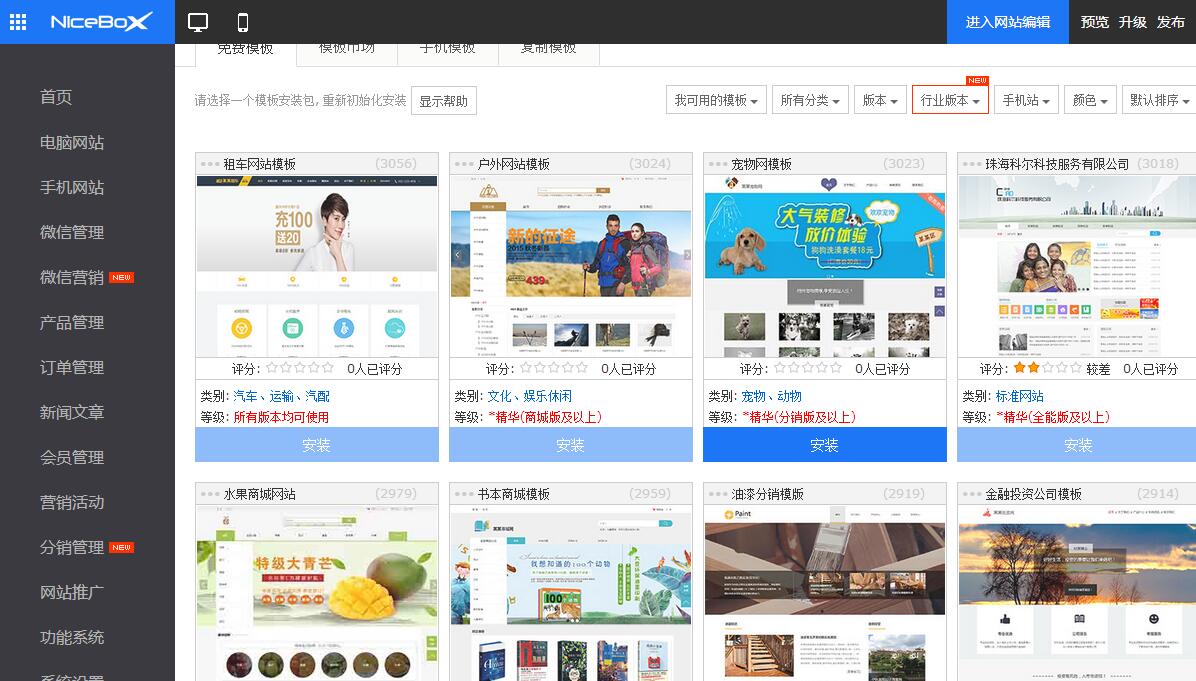Open 产品管理 in sidebar

click(72, 323)
